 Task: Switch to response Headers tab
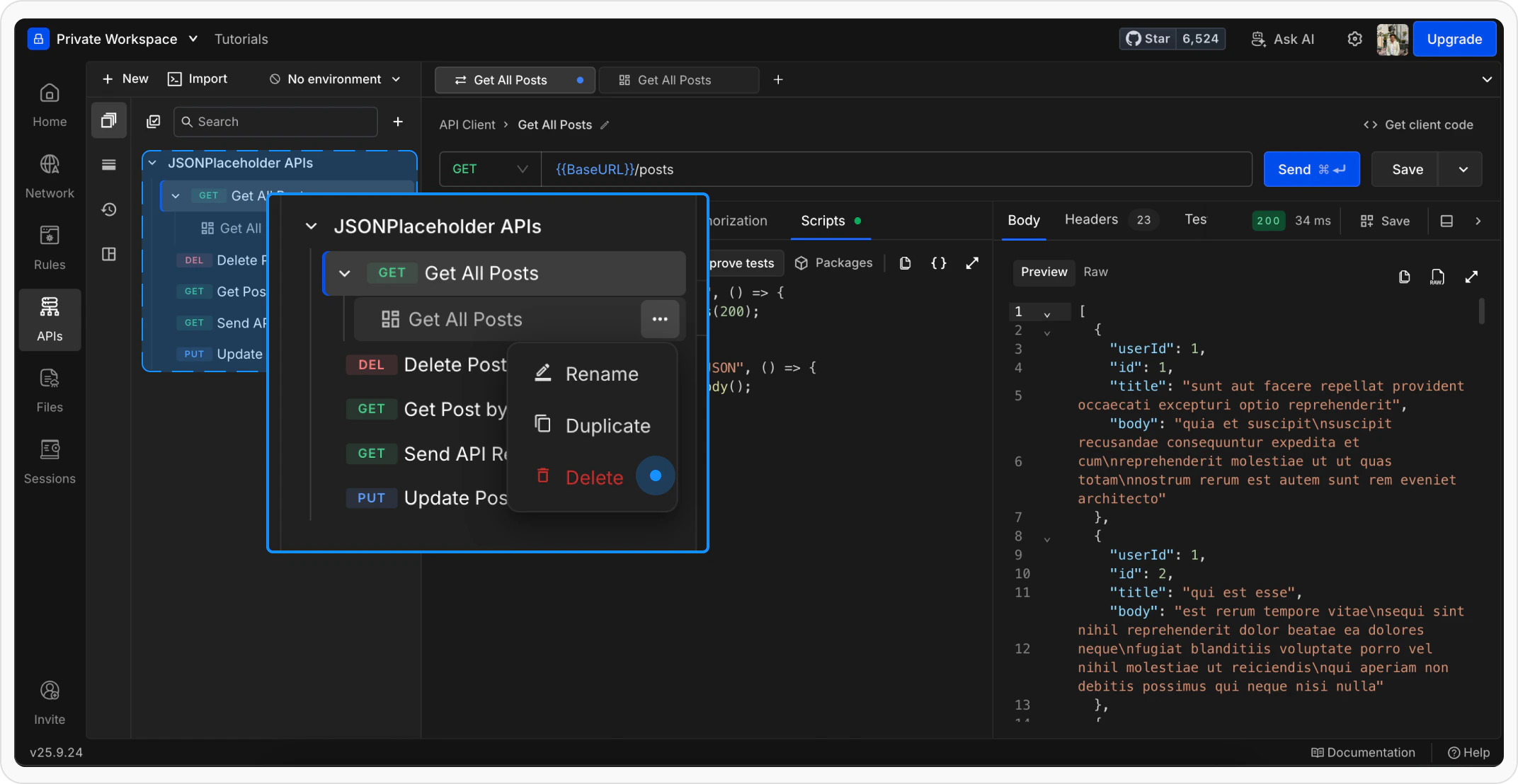pyautogui.click(x=1090, y=220)
